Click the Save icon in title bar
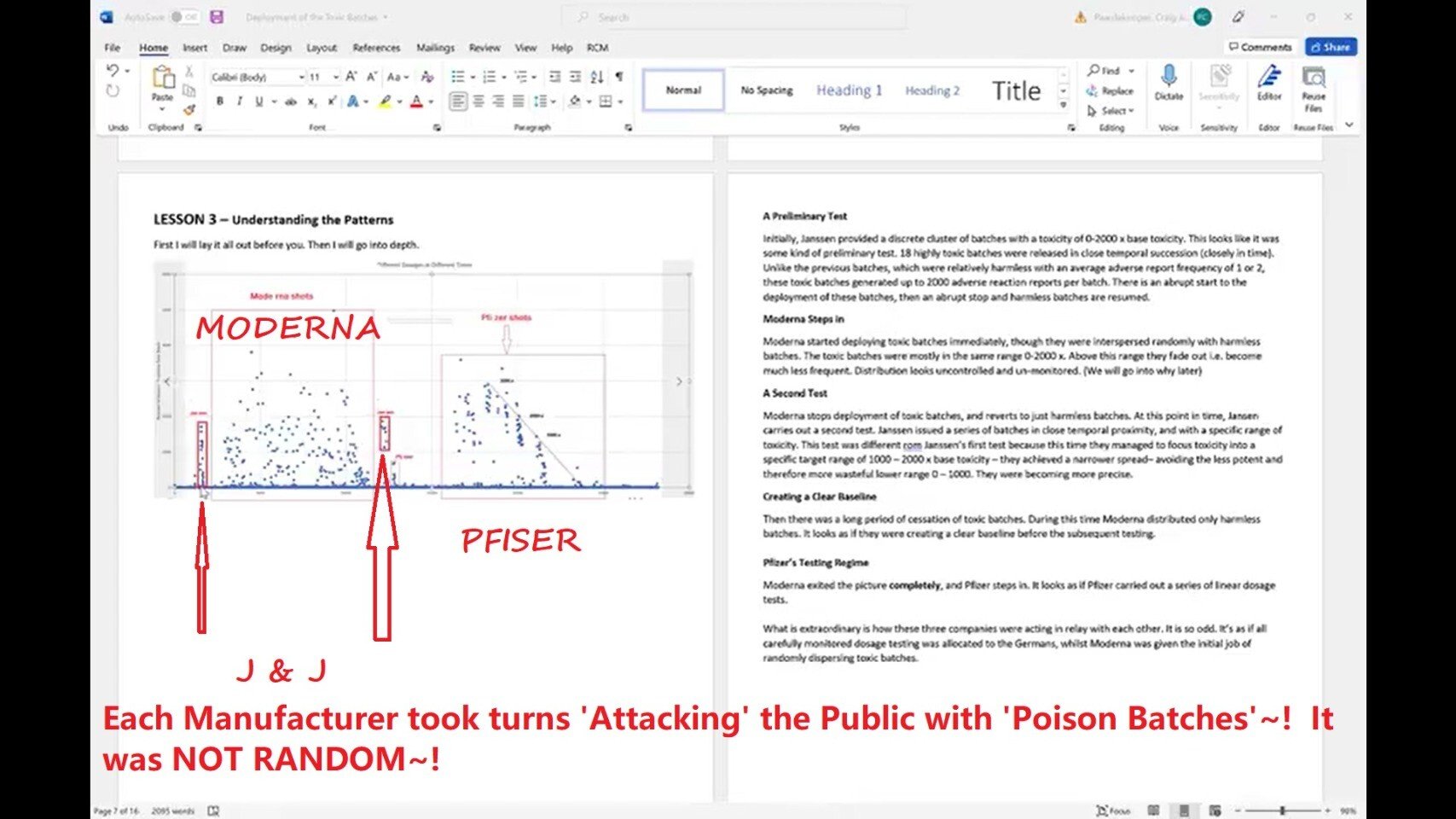Image resolution: width=1456 pixels, height=819 pixels. click(217, 17)
